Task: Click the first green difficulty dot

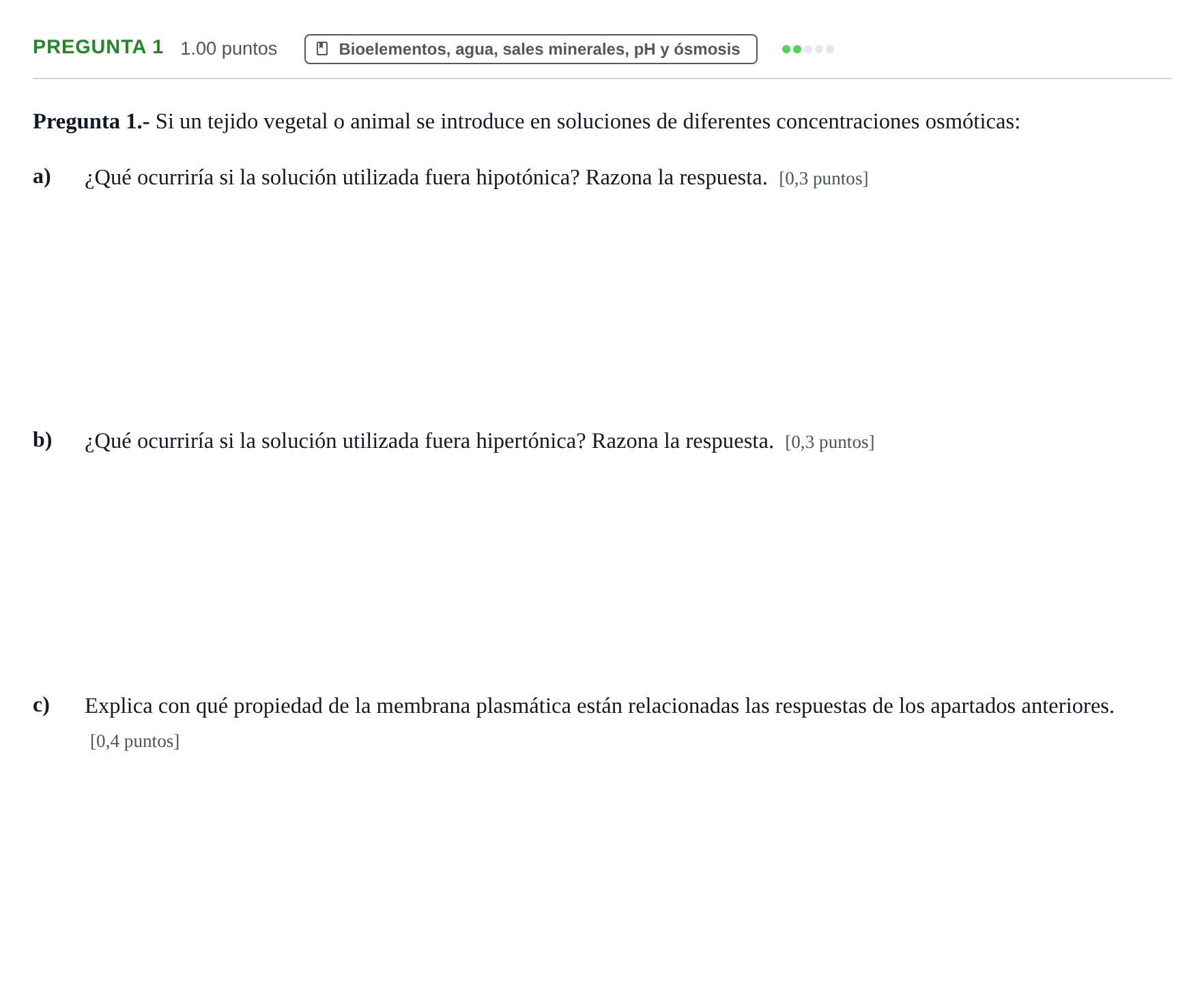Action: point(786,49)
